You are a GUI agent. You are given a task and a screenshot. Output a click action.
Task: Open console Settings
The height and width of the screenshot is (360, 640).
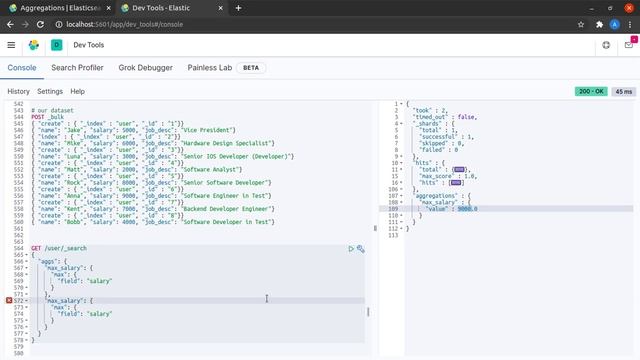[50, 91]
